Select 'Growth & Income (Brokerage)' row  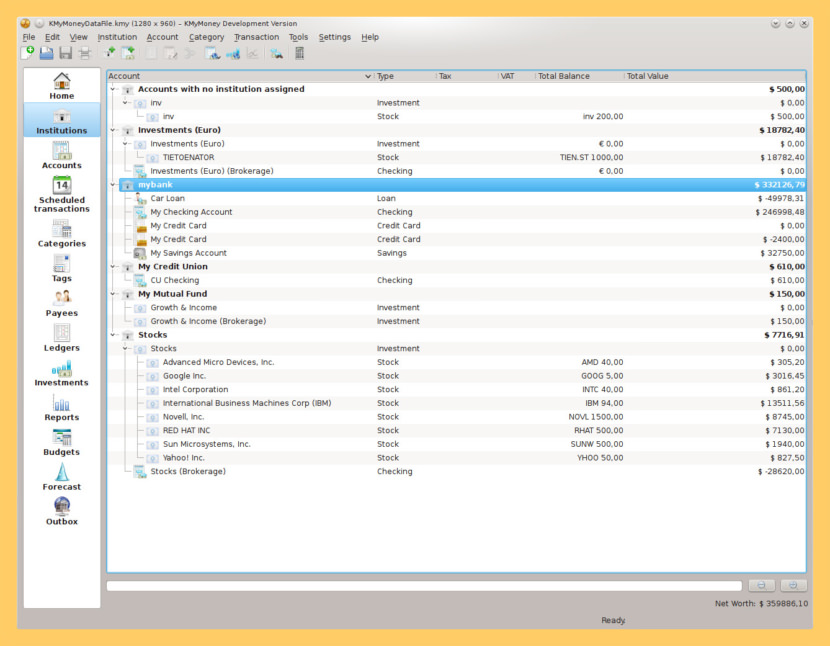pos(457,321)
